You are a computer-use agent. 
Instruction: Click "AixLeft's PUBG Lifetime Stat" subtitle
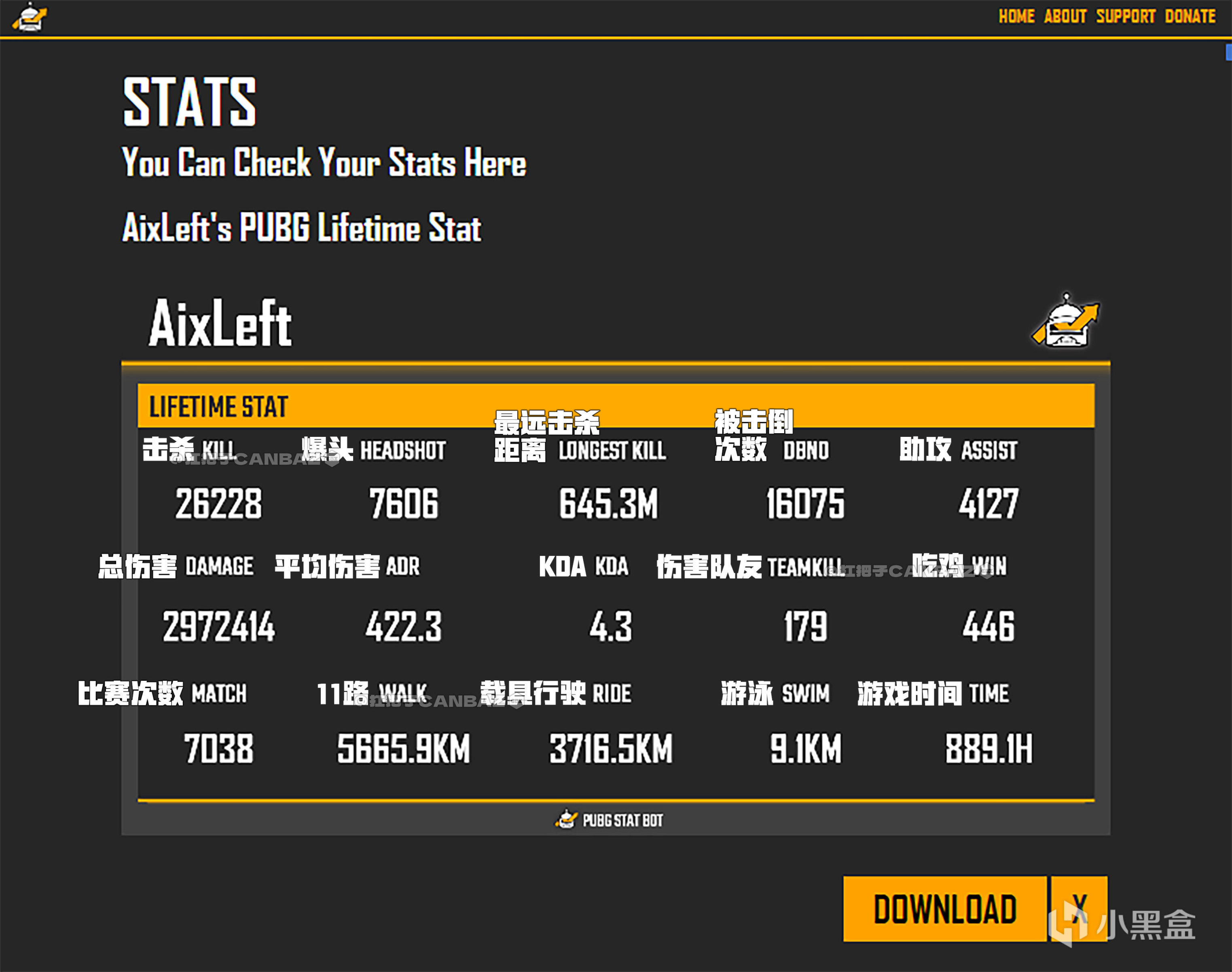click(302, 228)
